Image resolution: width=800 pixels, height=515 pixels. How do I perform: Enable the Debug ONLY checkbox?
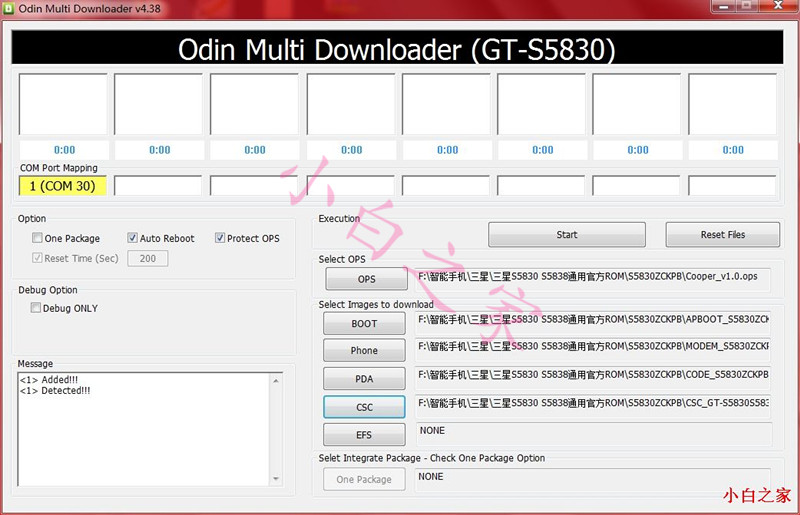pyautogui.click(x=36, y=308)
